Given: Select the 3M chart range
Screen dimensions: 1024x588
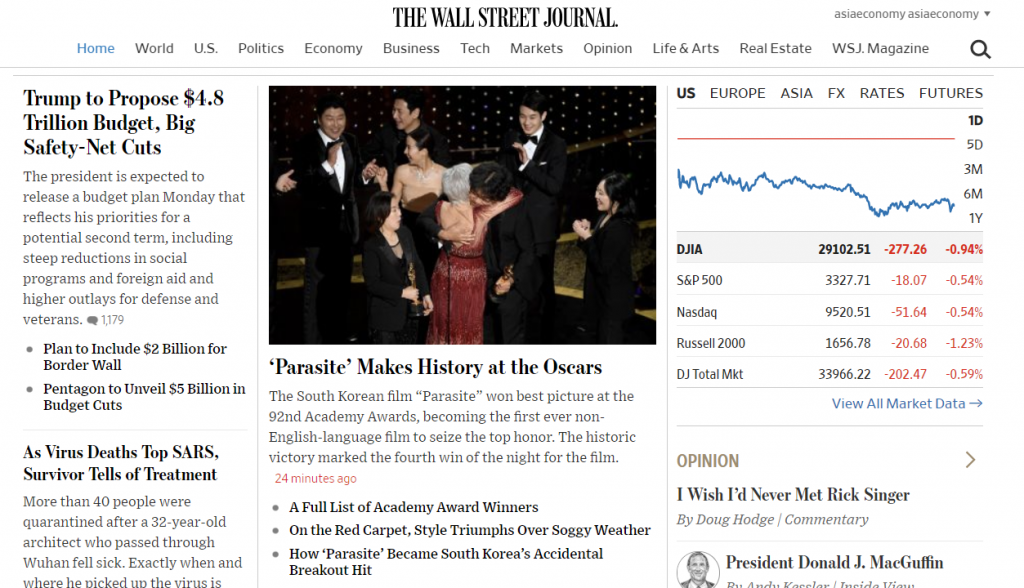Looking at the screenshot, I should tap(973, 169).
